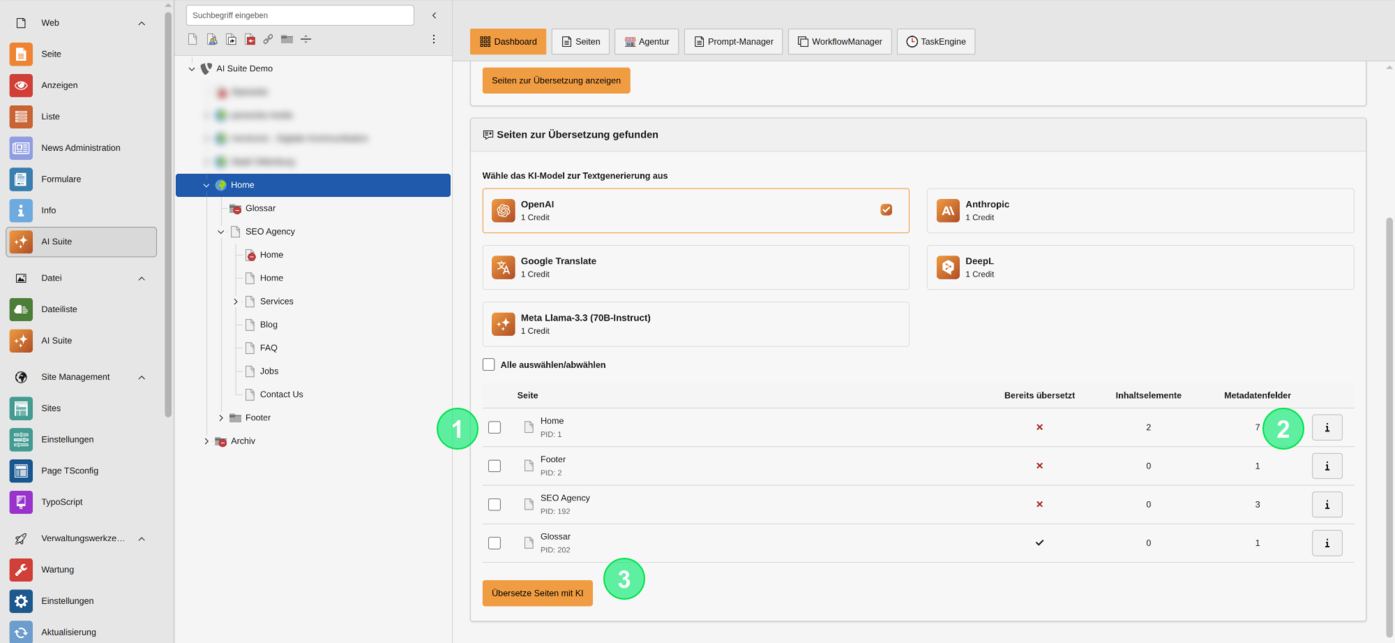Open the Einstellungen module with the gear icon
The height and width of the screenshot is (643, 1395).
81,601
